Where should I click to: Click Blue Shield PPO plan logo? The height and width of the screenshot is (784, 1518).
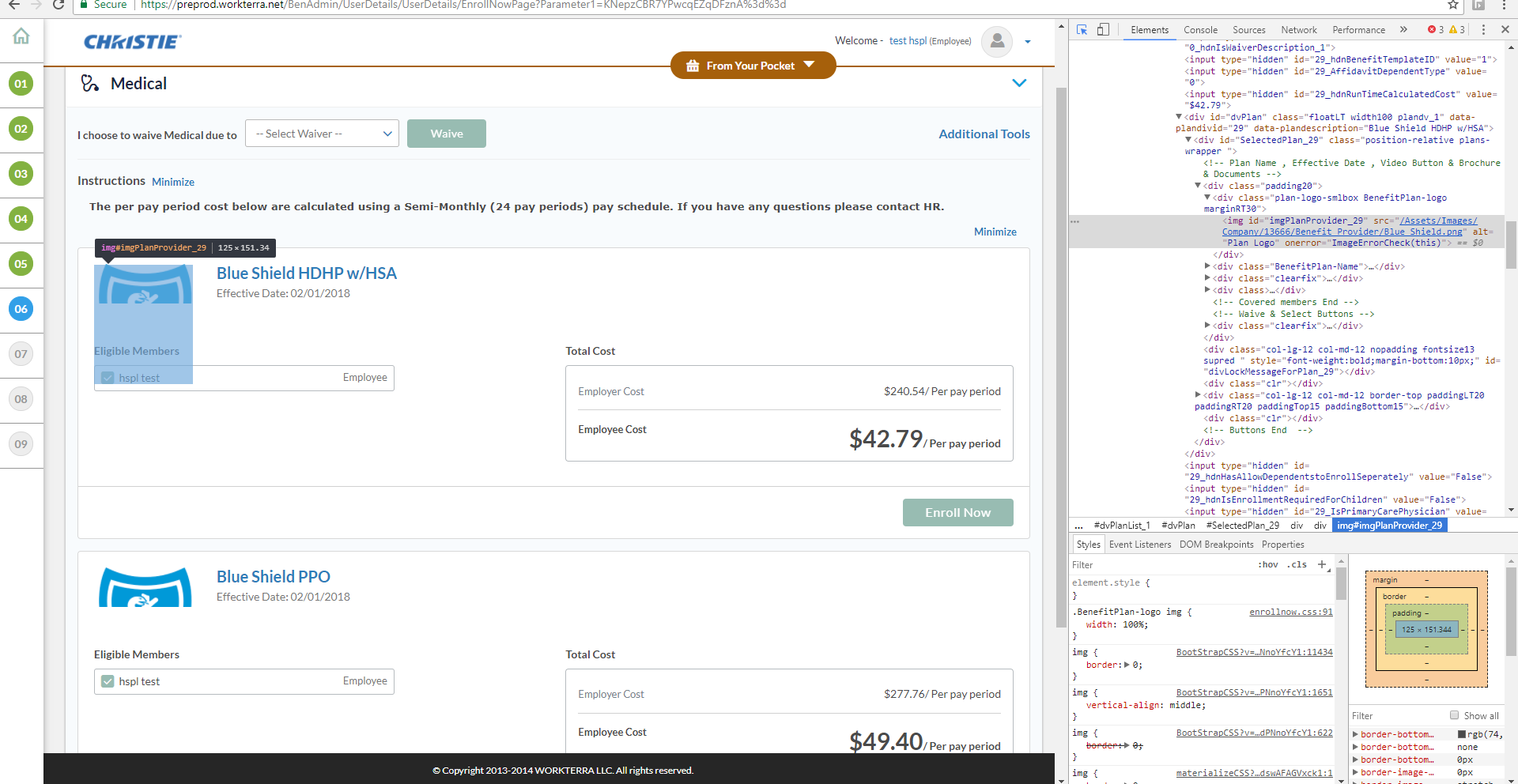[145, 587]
